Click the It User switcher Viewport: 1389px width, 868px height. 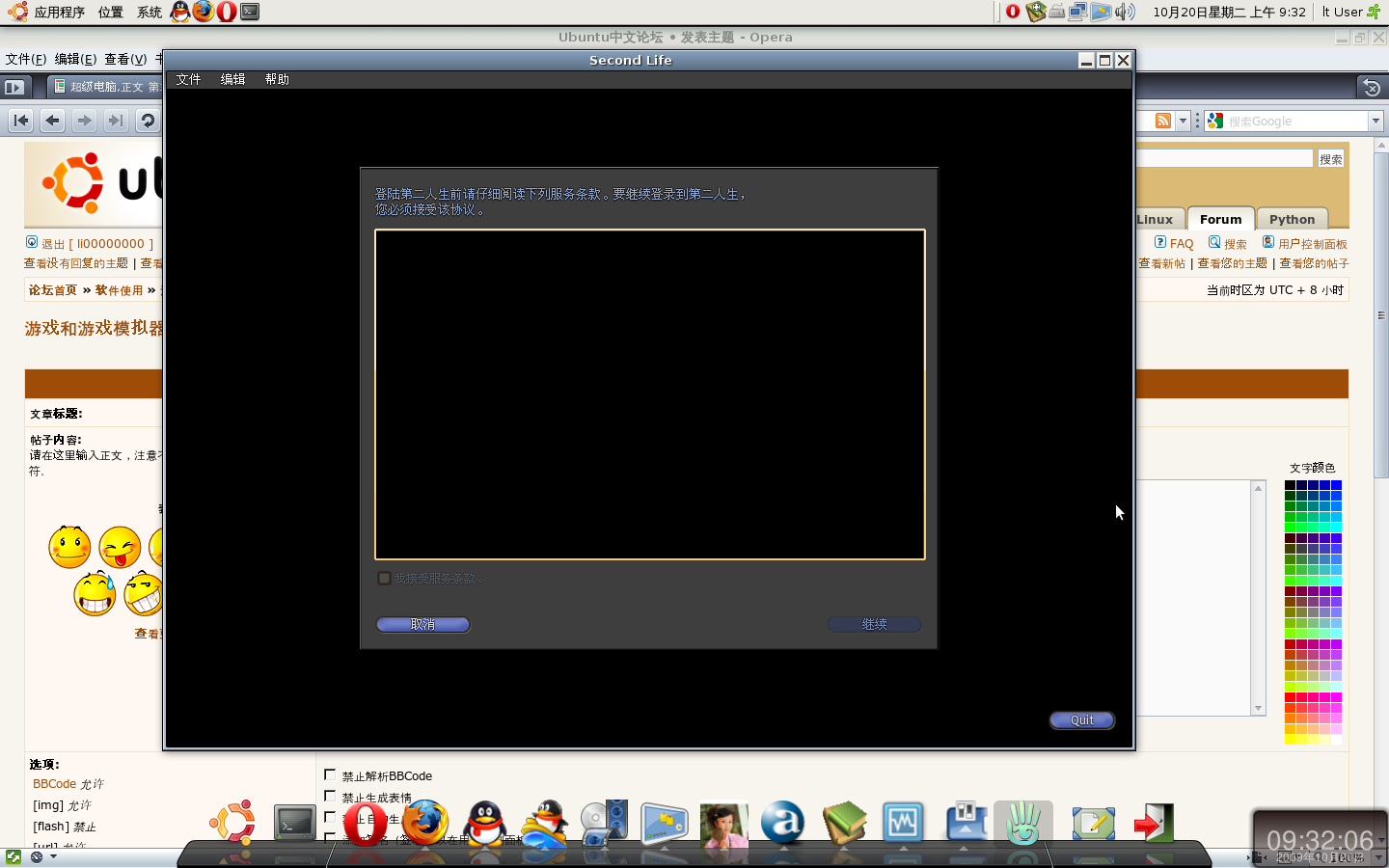pyautogui.click(x=1351, y=12)
